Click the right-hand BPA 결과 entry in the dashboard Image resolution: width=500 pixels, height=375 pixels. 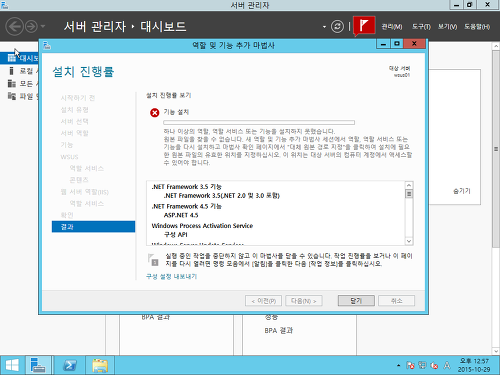[x=279, y=330]
